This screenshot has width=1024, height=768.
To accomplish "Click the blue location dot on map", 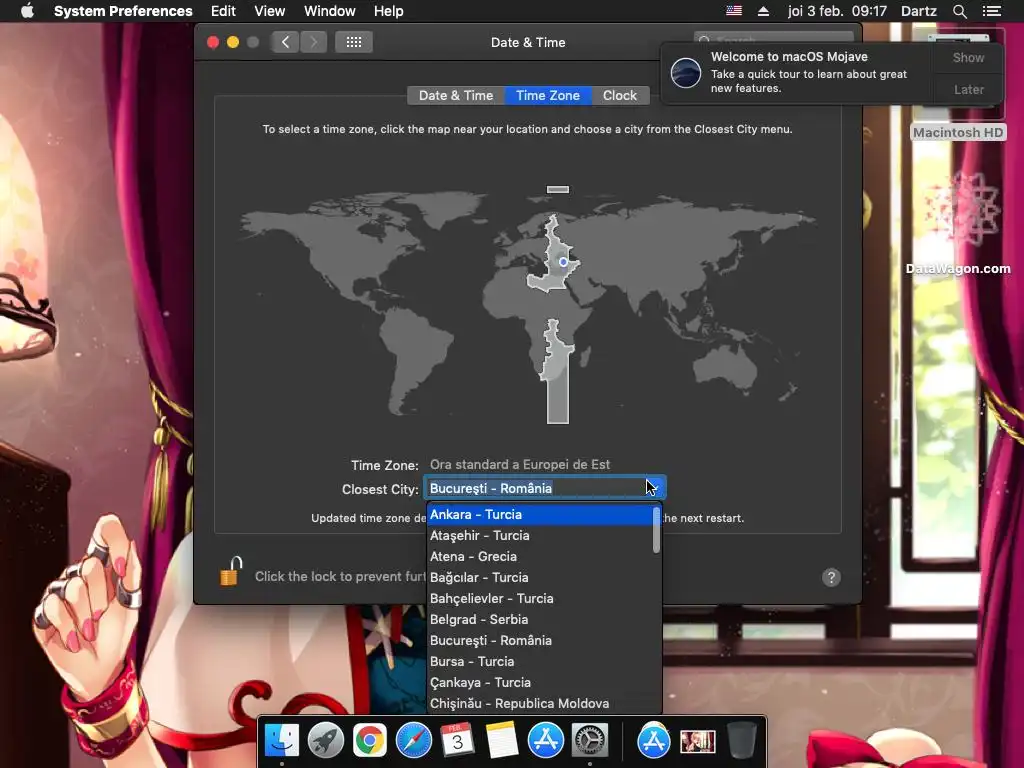I will click(564, 262).
